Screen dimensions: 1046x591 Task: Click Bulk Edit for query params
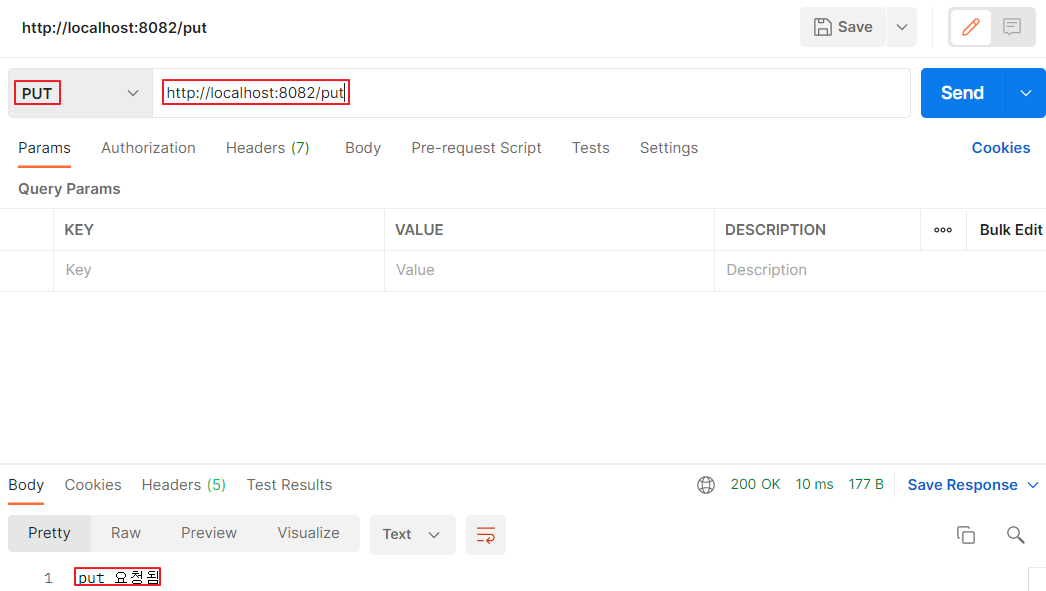coord(1011,230)
